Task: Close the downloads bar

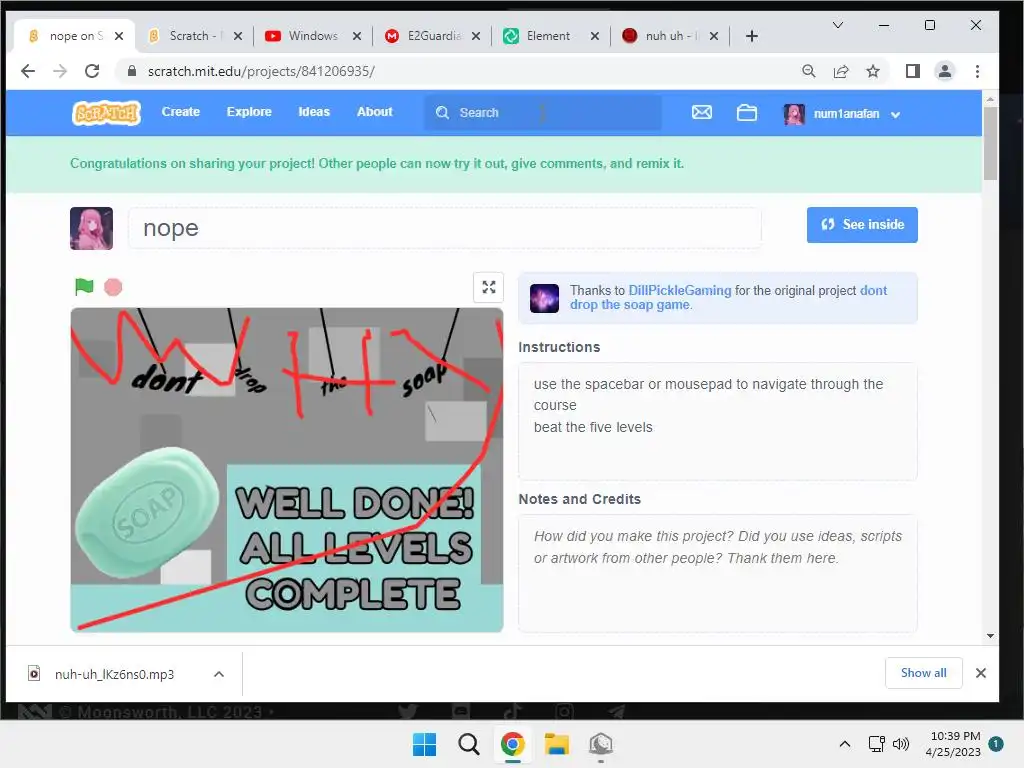Action: [x=980, y=673]
